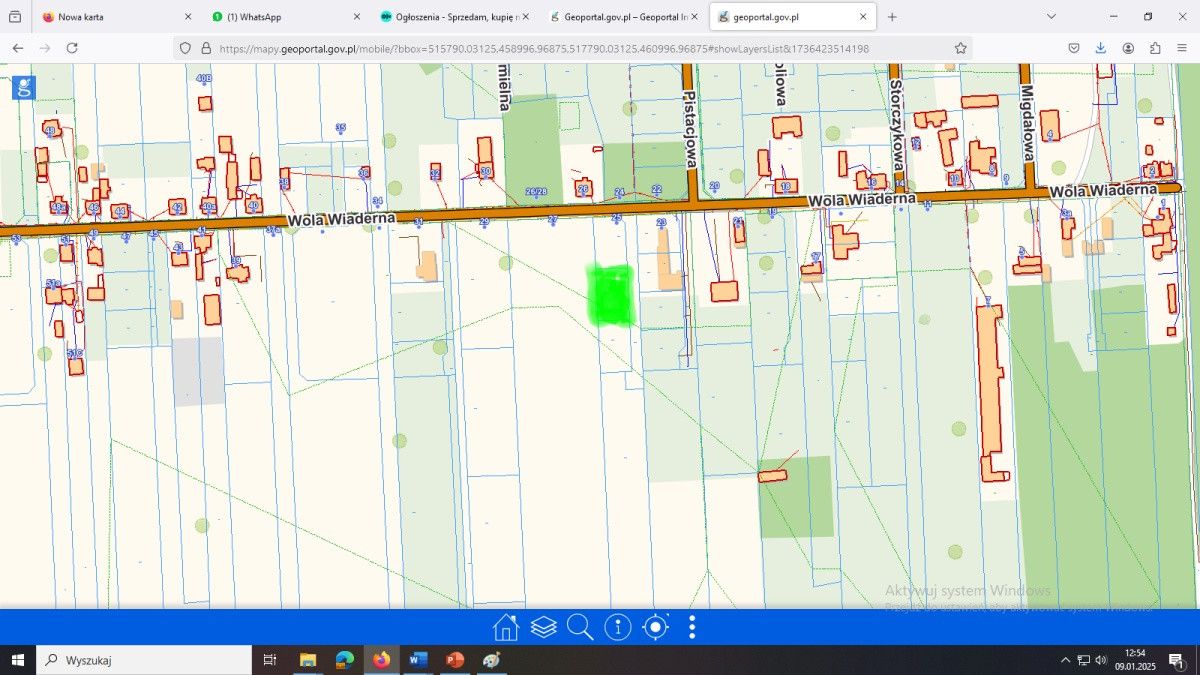1200x675 pixels.
Task: Open a new browser tab with plus button
Action: [892, 17]
